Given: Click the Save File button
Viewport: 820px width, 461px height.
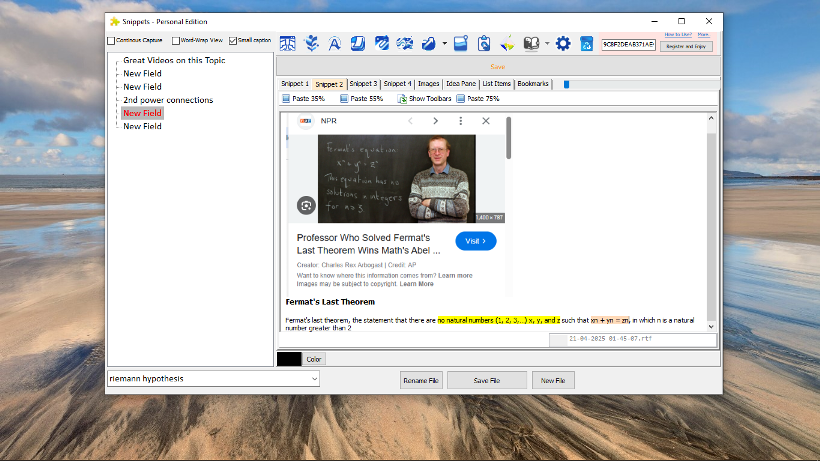Looking at the screenshot, I should click(x=487, y=381).
